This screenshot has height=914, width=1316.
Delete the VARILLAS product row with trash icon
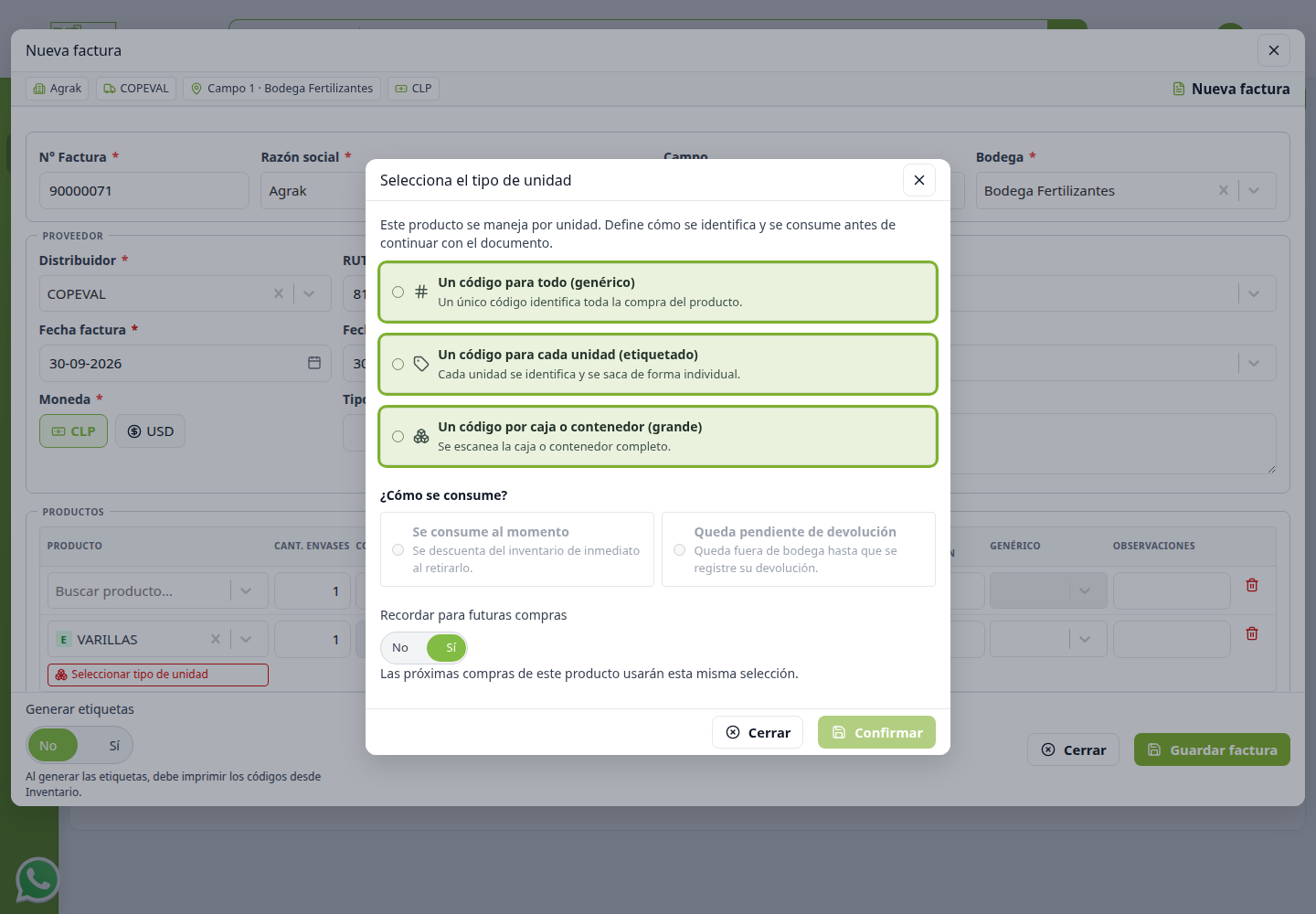coord(1252,633)
